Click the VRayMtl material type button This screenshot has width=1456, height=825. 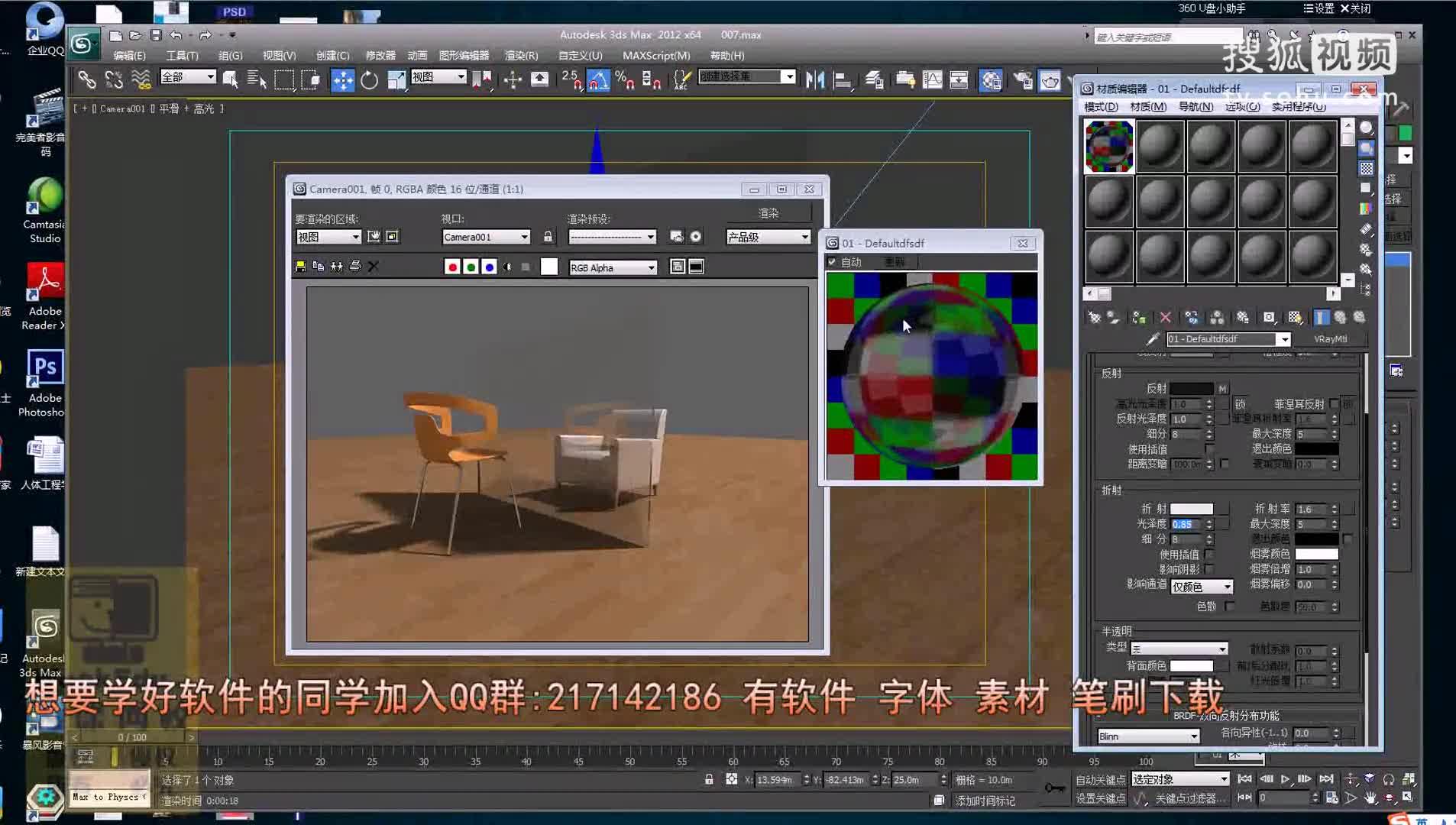(x=1331, y=339)
